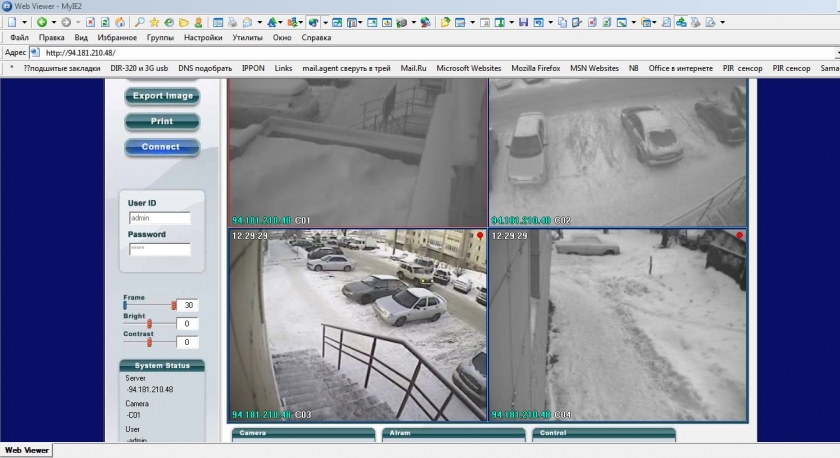Click the magnifier Search icon
Image resolution: width=840 pixels, height=458 pixels.
139,22
